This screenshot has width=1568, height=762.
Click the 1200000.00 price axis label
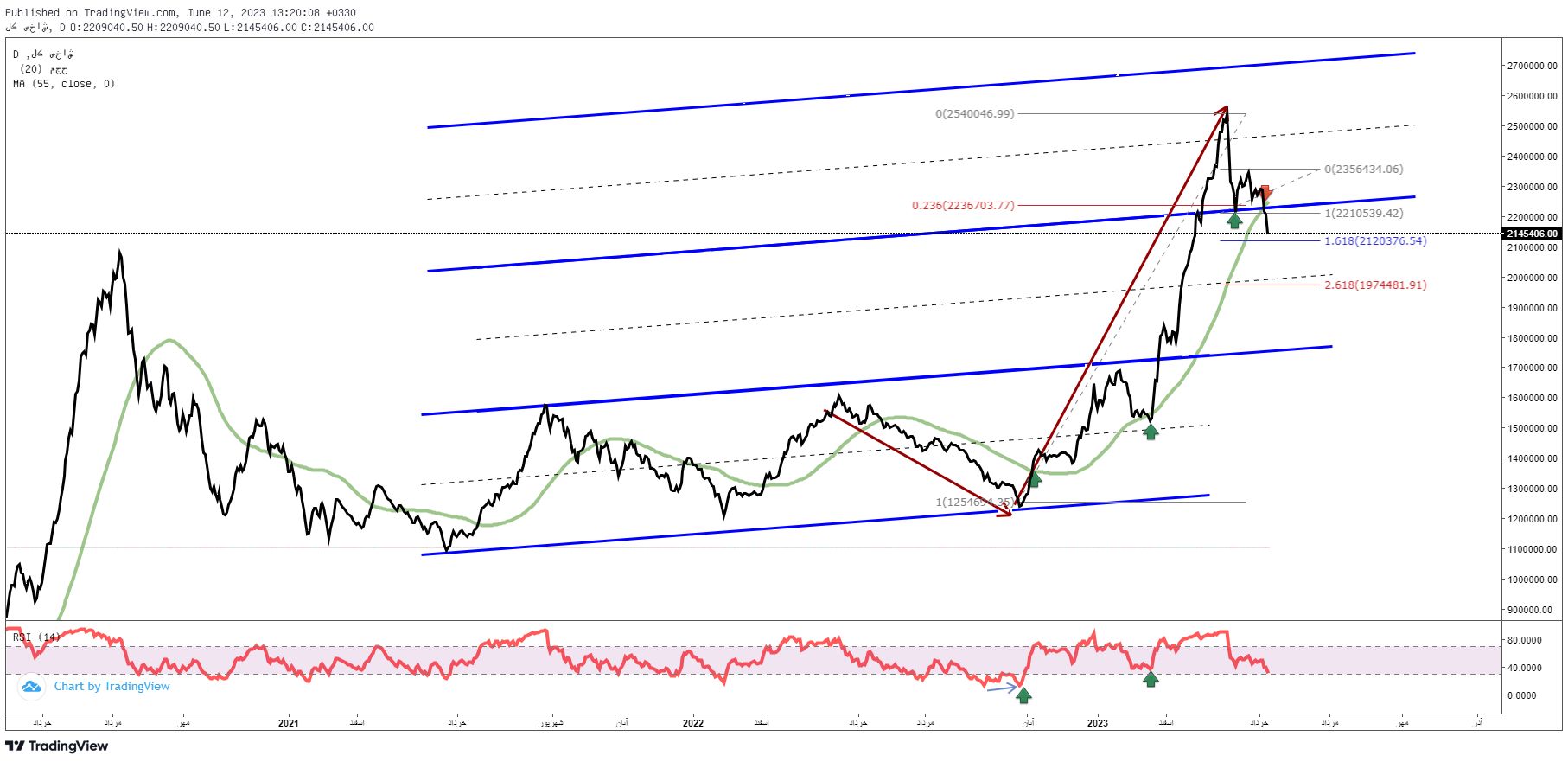pos(1533,519)
